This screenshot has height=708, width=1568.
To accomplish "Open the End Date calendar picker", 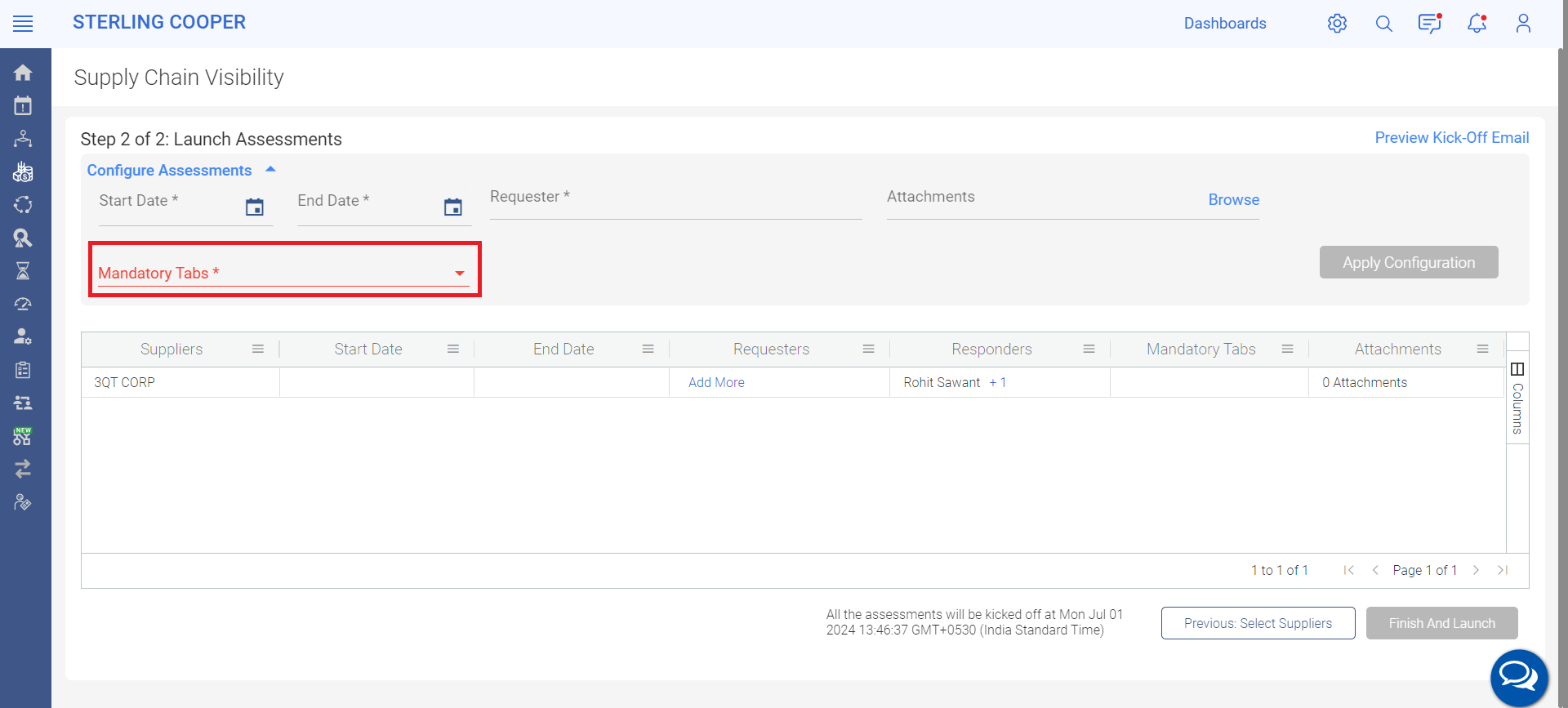I will click(453, 207).
